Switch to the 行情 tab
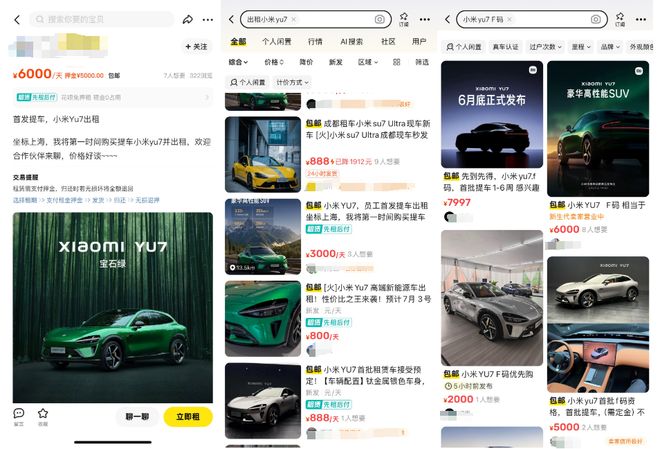660x449 pixels. click(315, 42)
